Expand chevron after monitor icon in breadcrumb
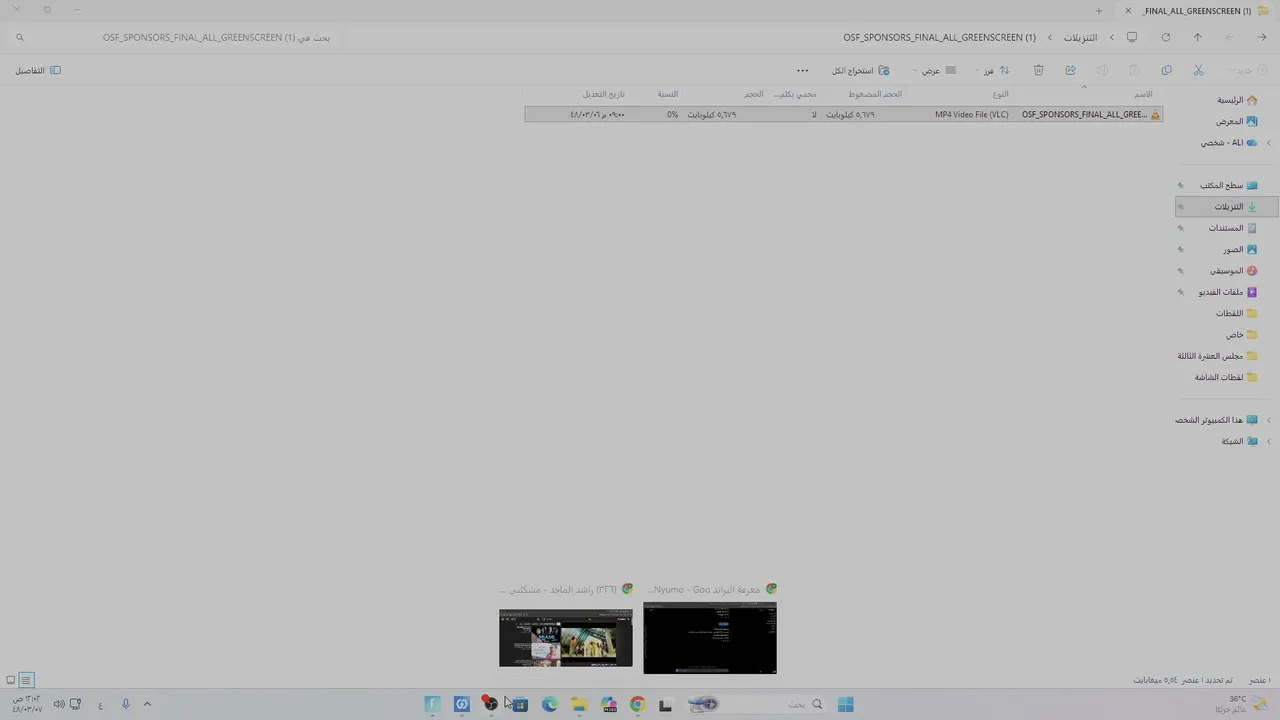The width and height of the screenshot is (1280, 720). click(x=1111, y=37)
